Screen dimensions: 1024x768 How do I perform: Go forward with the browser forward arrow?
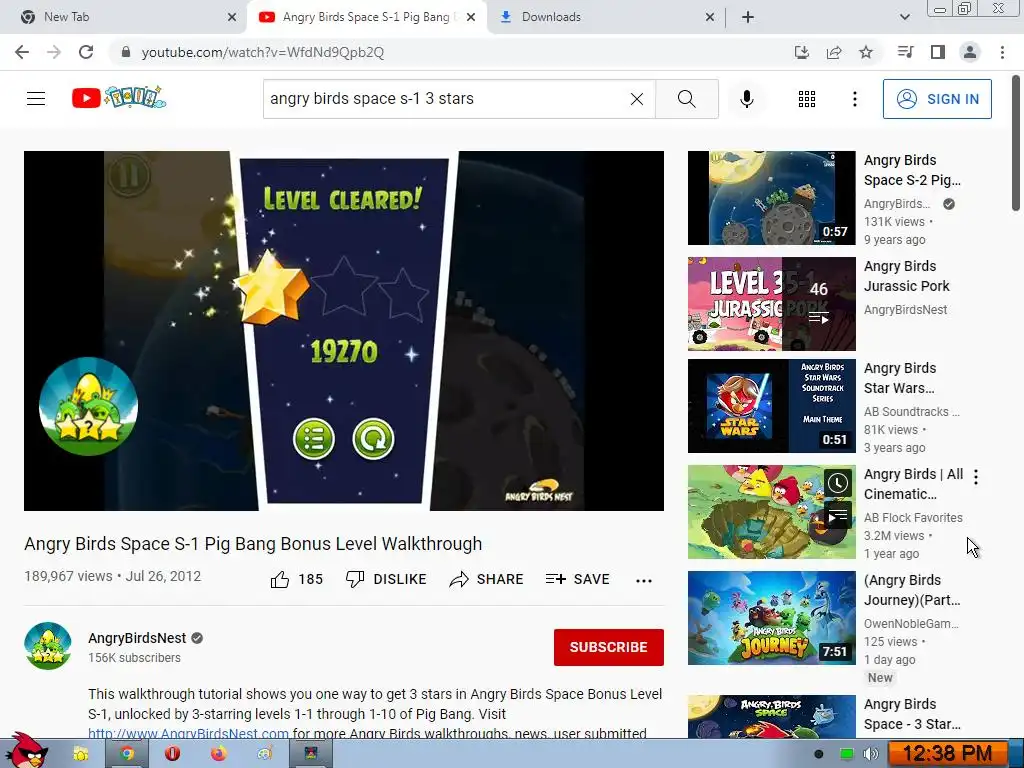(x=54, y=52)
